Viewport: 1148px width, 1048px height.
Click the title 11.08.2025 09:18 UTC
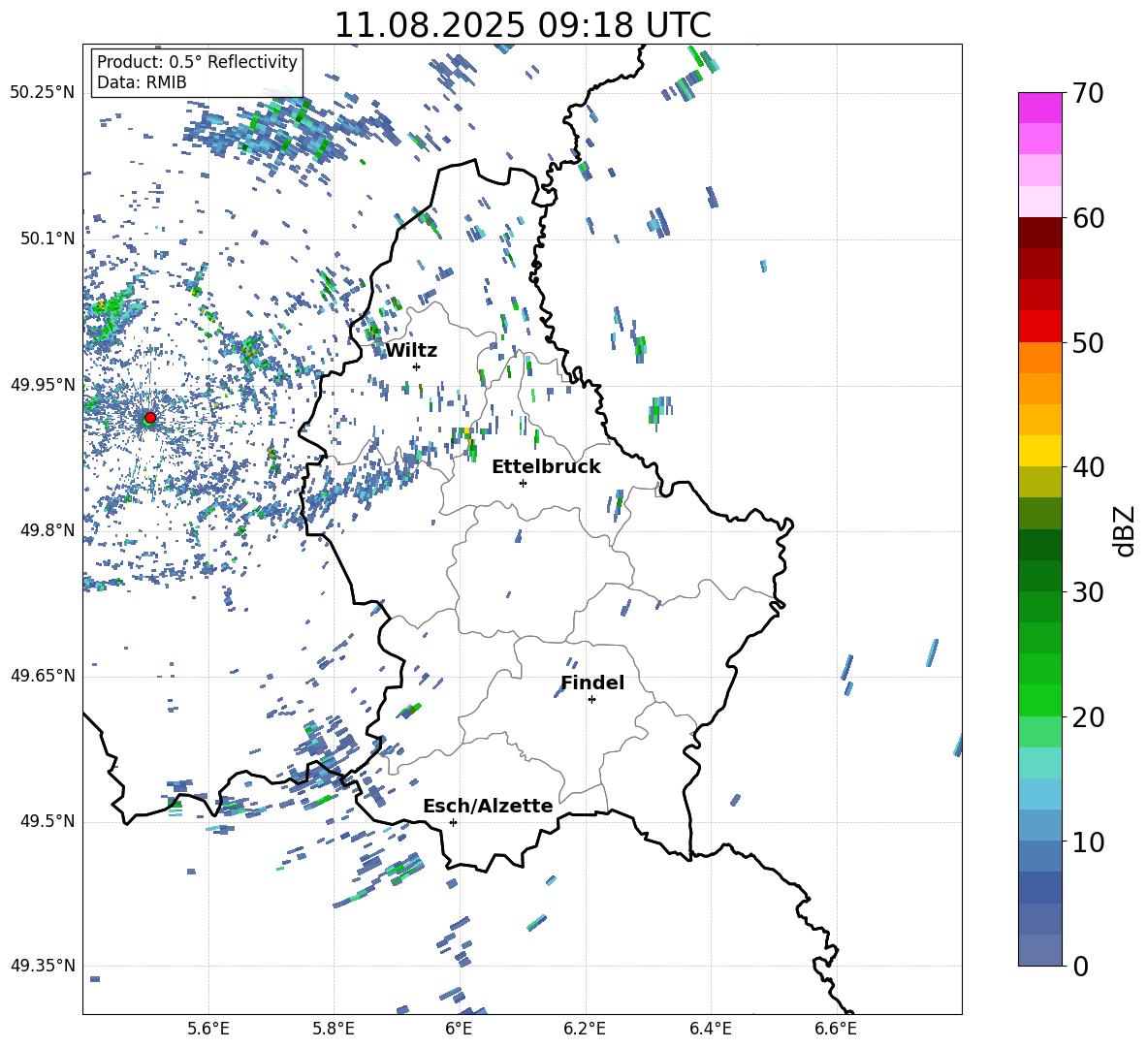[523, 25]
